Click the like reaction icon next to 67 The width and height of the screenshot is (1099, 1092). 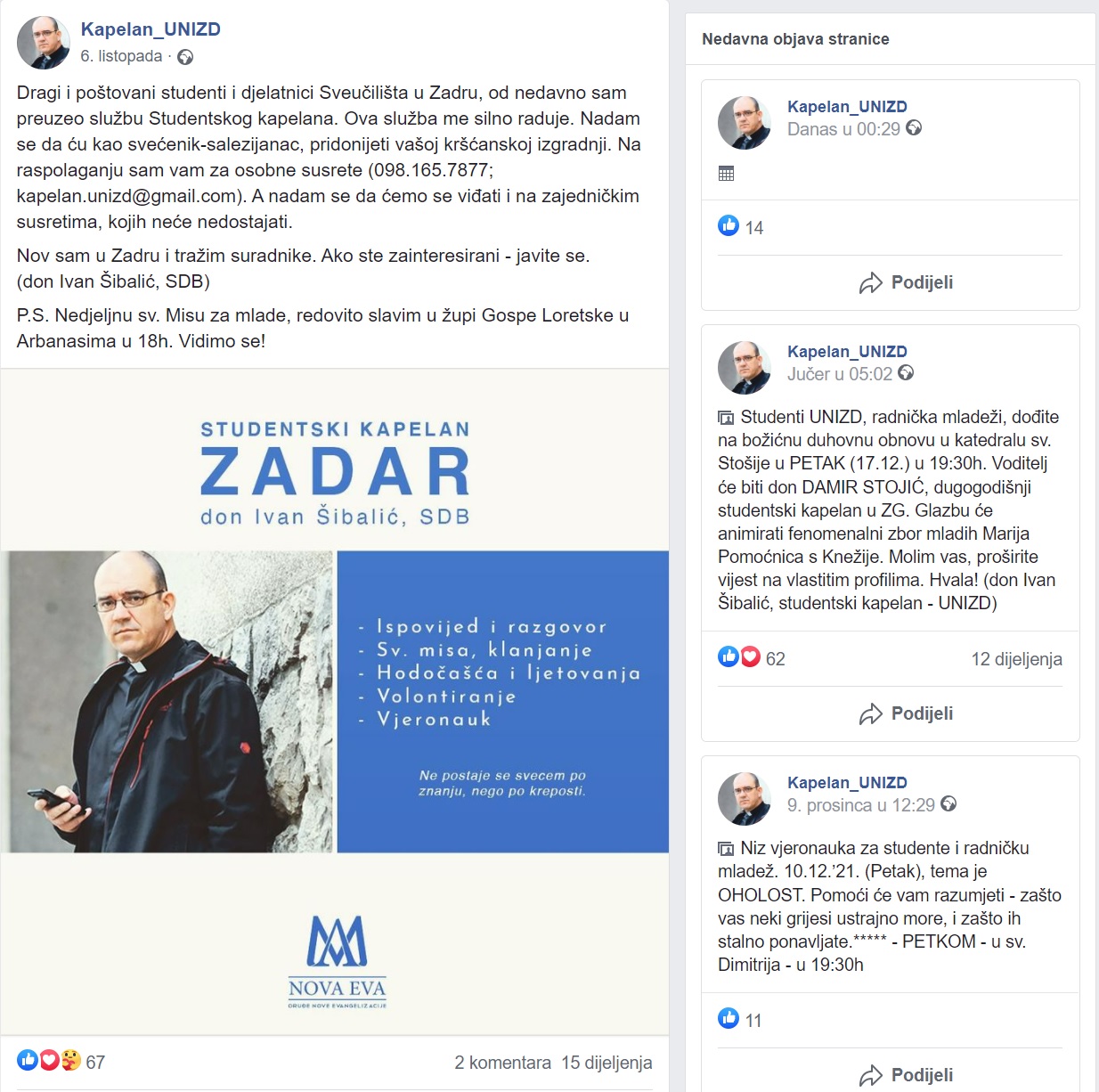pyautogui.click(x=28, y=1060)
